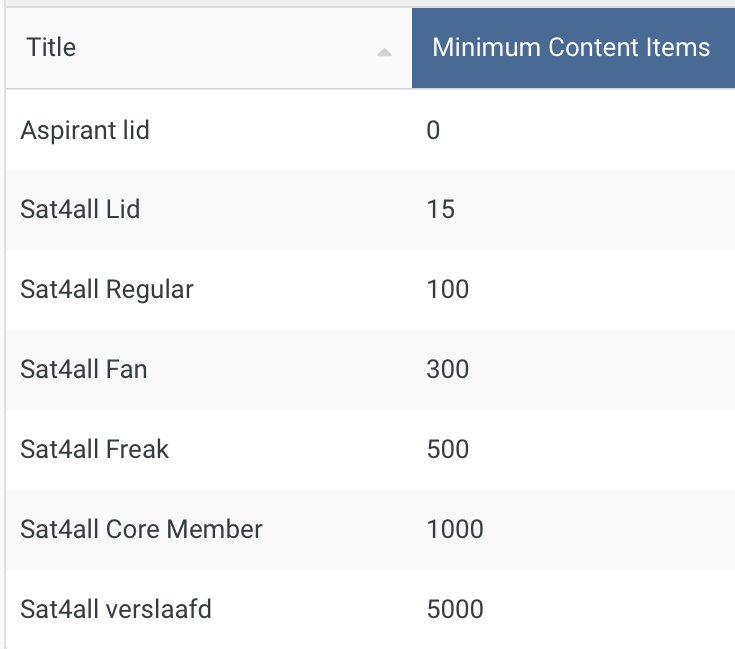Click the Sat4all Core Member title
735x649 pixels.
click(x=141, y=530)
